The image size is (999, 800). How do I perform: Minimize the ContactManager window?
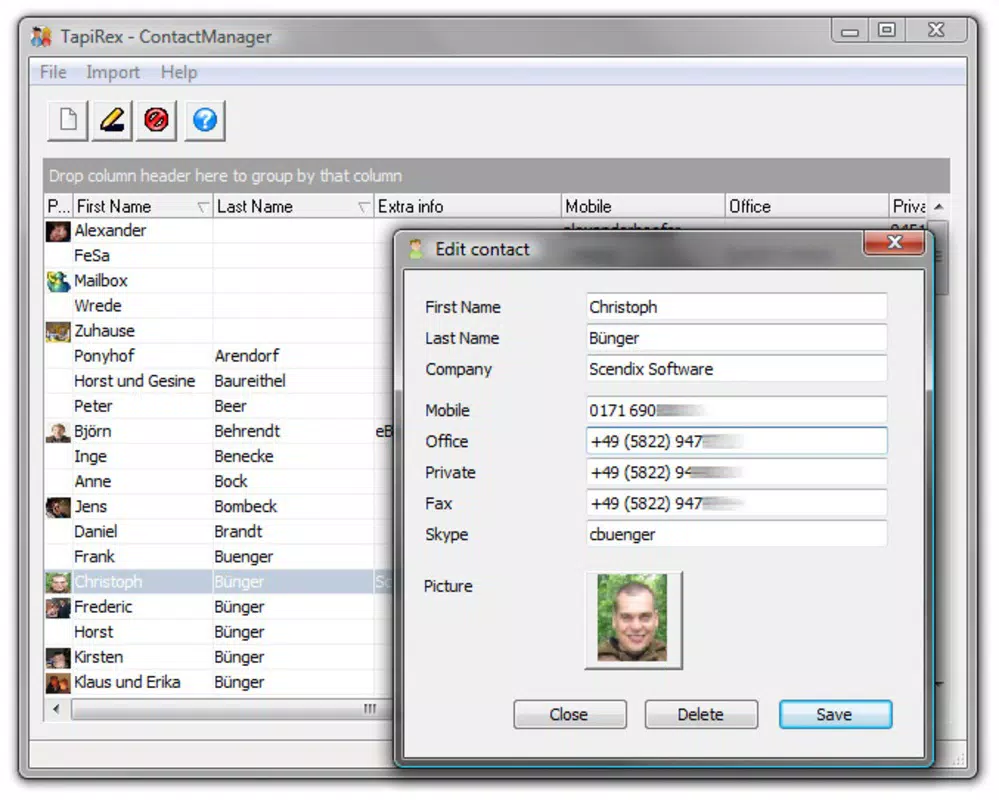point(850,31)
